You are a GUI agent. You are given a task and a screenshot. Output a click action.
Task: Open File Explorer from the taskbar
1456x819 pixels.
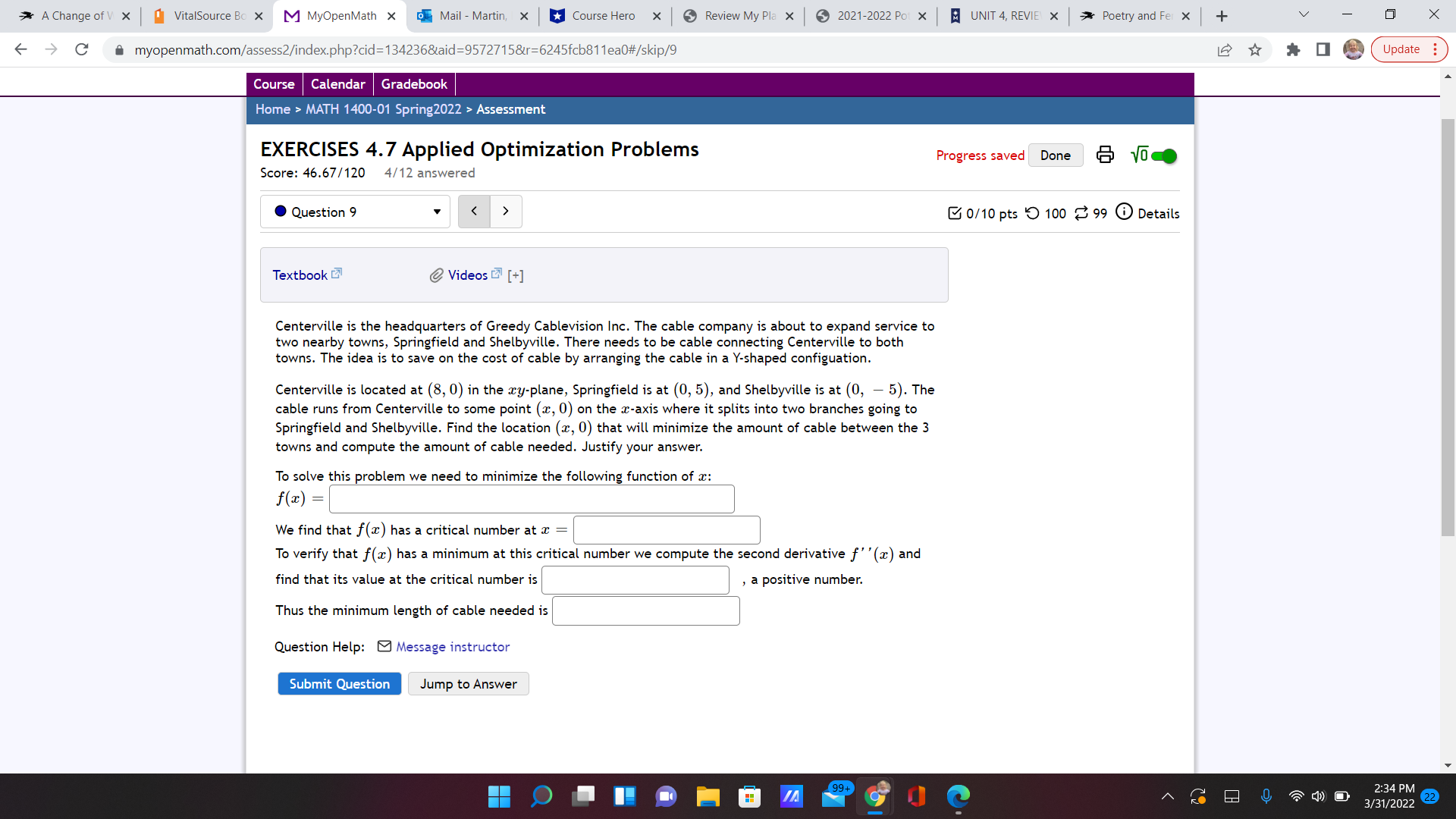[x=708, y=796]
